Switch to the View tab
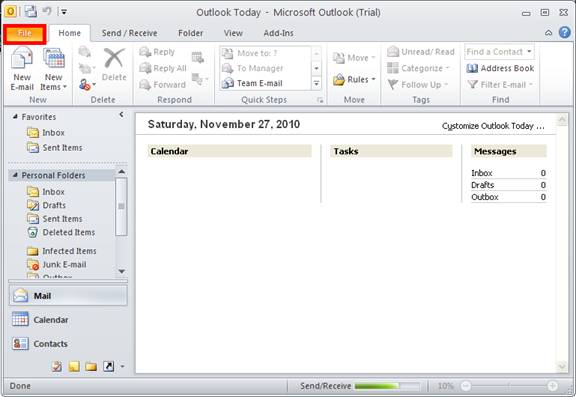The height and width of the screenshot is (397, 576). click(x=233, y=33)
